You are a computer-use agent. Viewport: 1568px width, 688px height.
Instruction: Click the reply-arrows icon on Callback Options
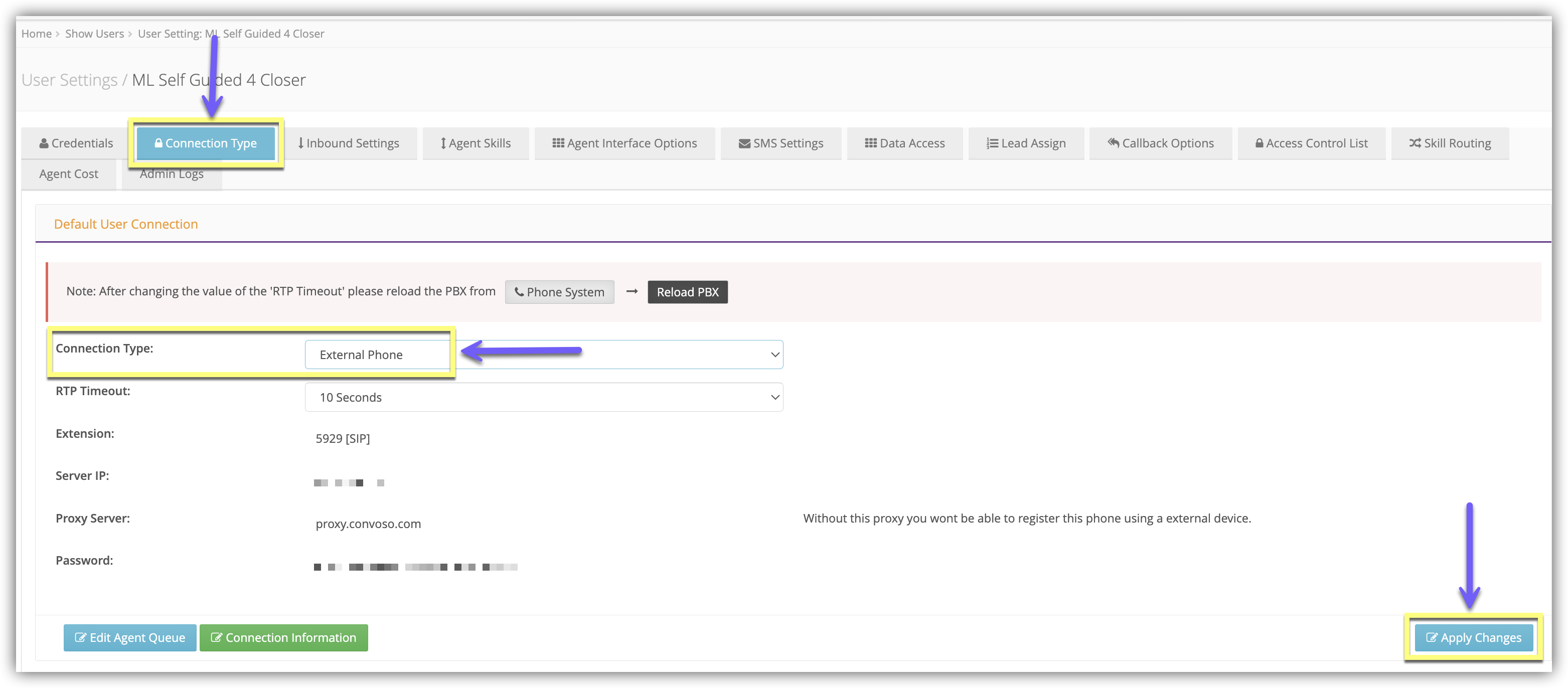tap(1114, 143)
